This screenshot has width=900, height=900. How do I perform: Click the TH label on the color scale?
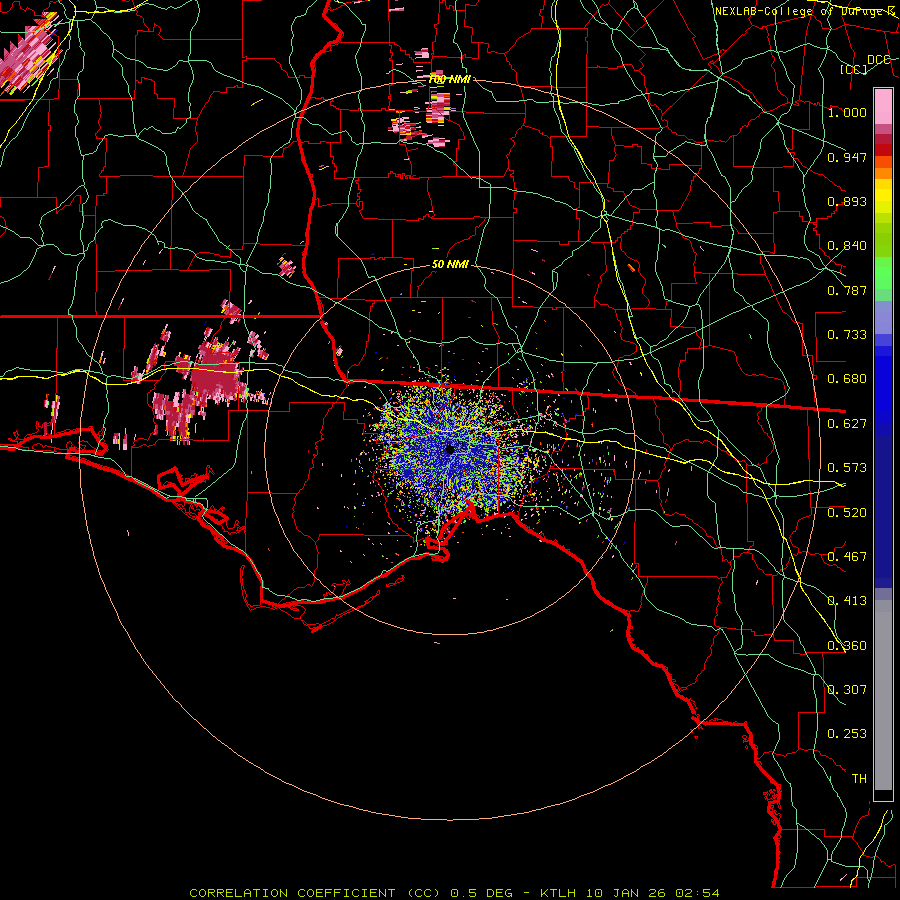[859, 779]
